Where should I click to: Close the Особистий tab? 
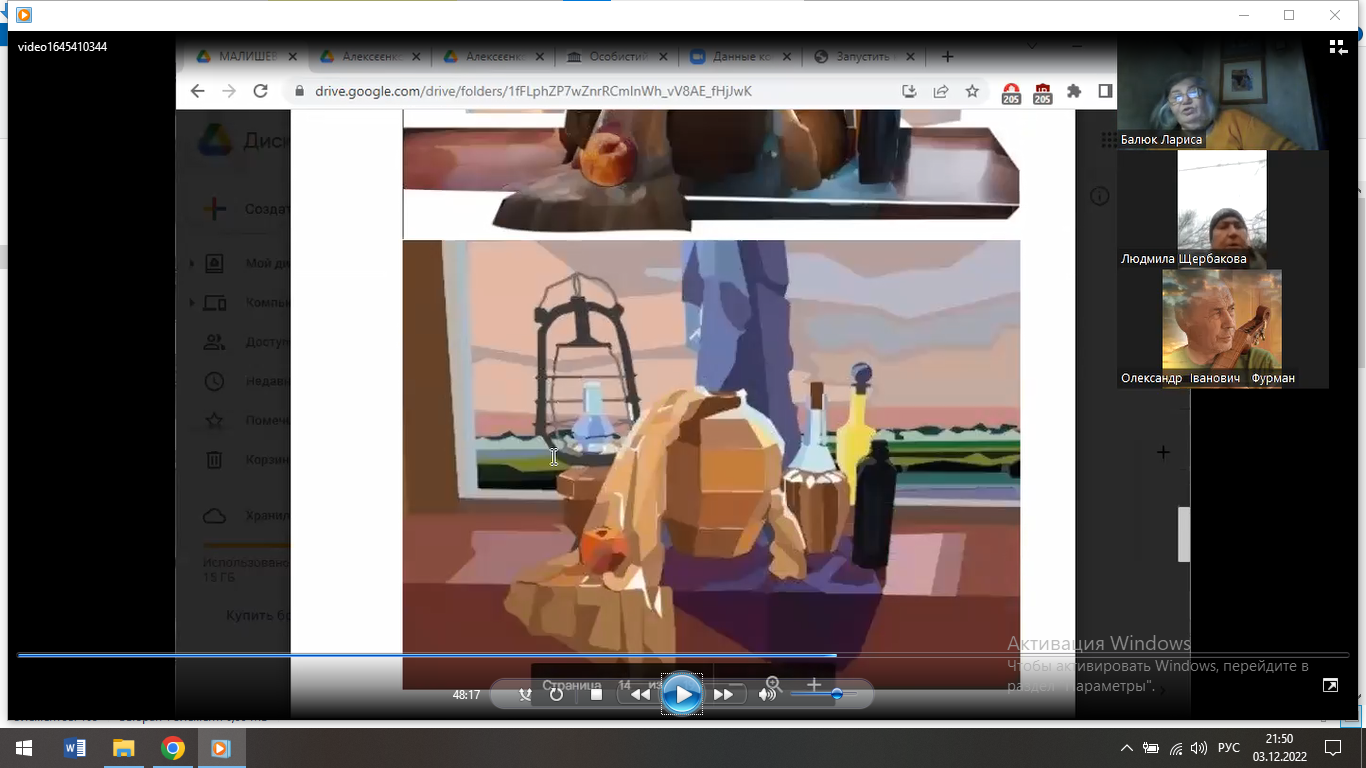click(x=664, y=57)
